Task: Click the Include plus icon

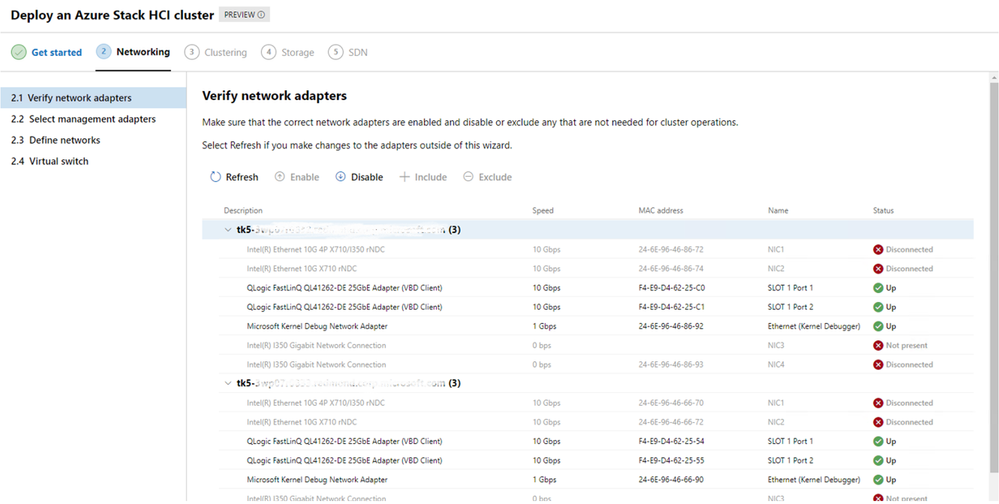Action: click(404, 177)
